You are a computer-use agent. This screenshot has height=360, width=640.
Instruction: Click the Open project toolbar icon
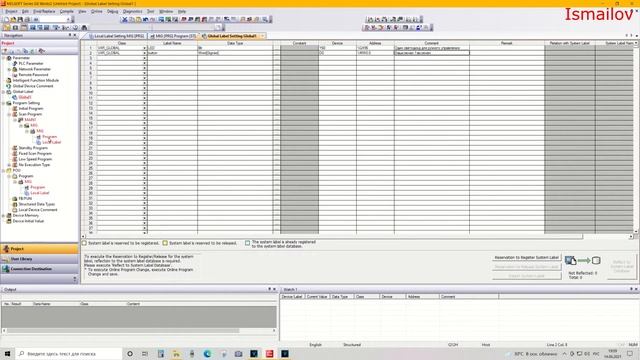point(13,19)
